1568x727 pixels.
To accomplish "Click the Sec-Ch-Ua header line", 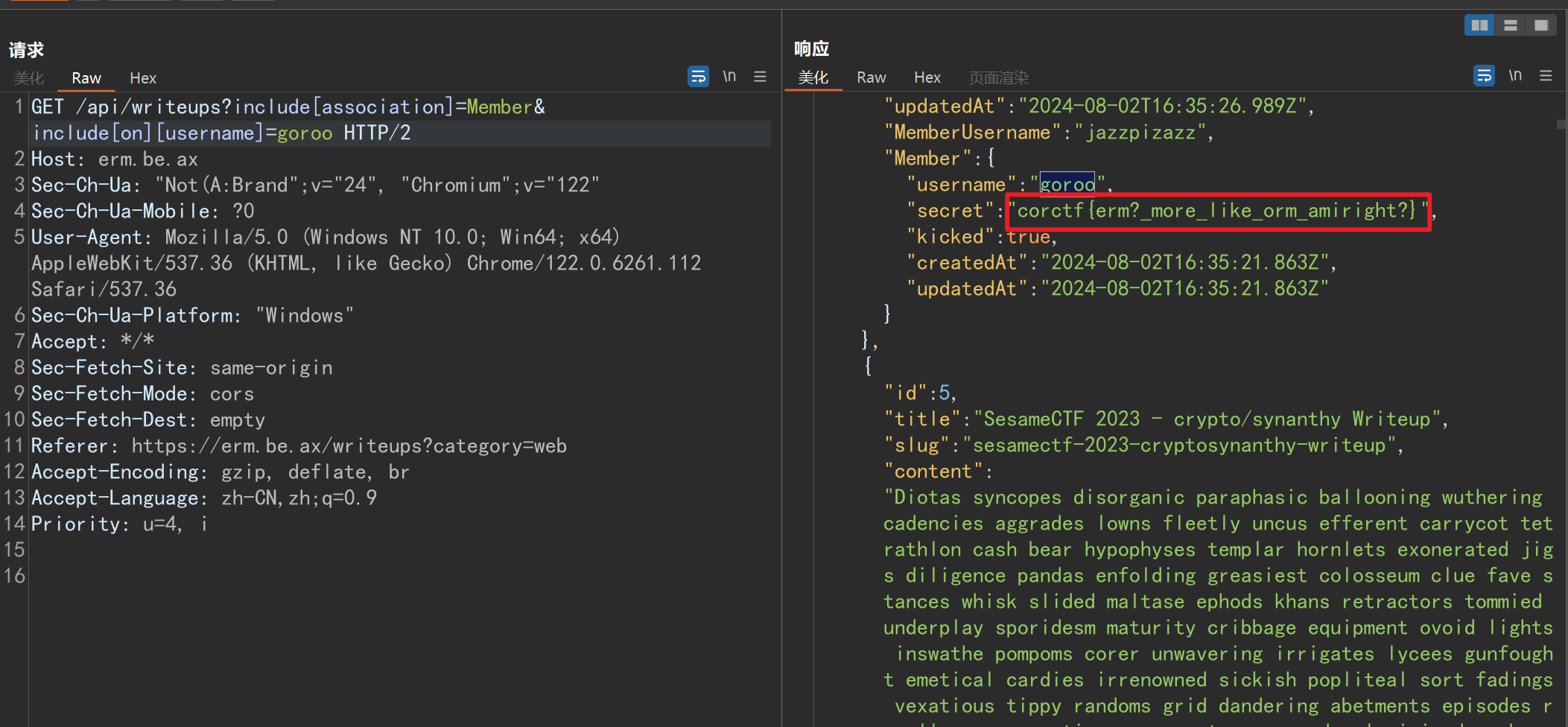I will point(315,185).
